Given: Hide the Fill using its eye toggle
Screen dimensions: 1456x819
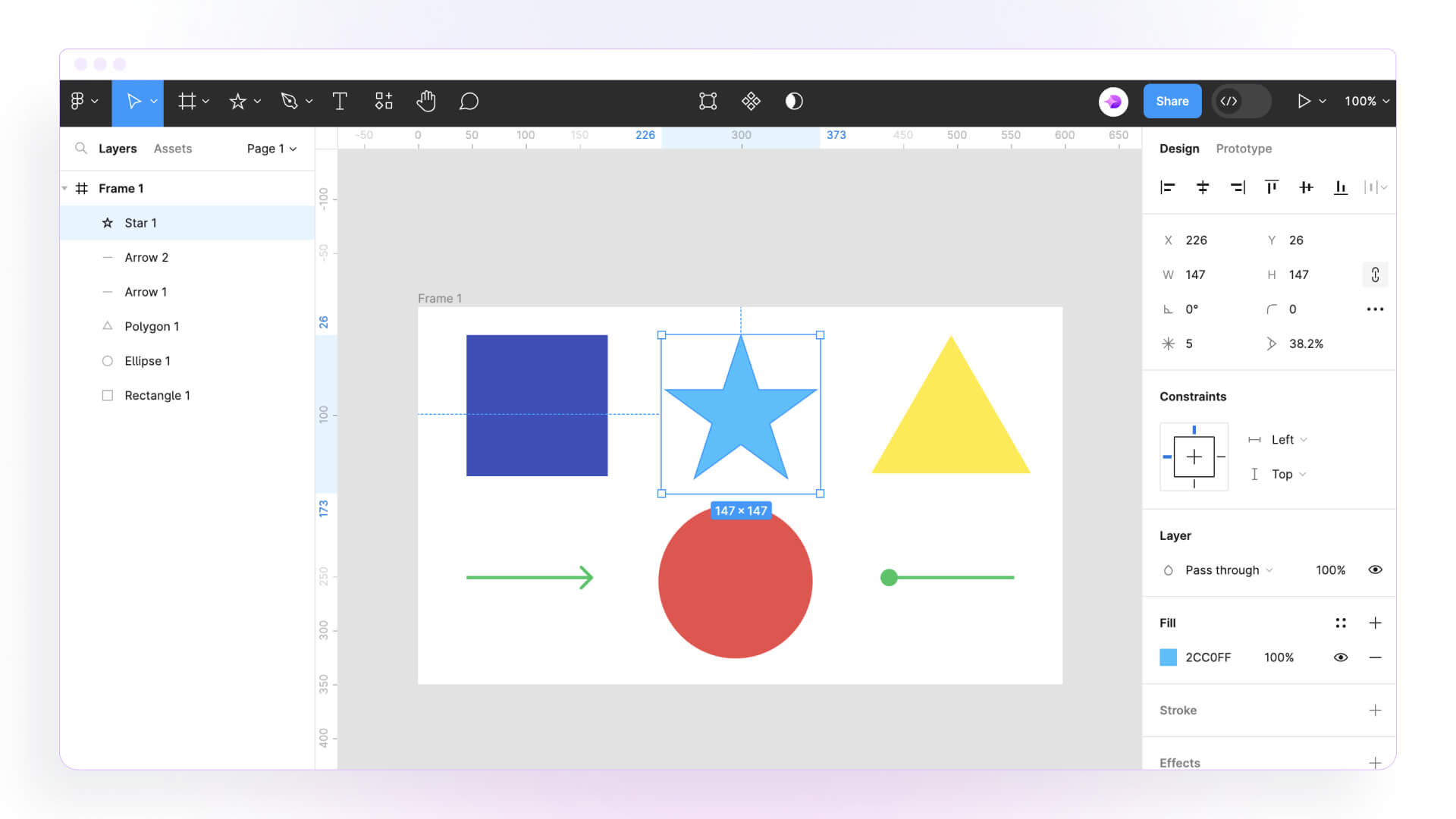Looking at the screenshot, I should coord(1341,657).
